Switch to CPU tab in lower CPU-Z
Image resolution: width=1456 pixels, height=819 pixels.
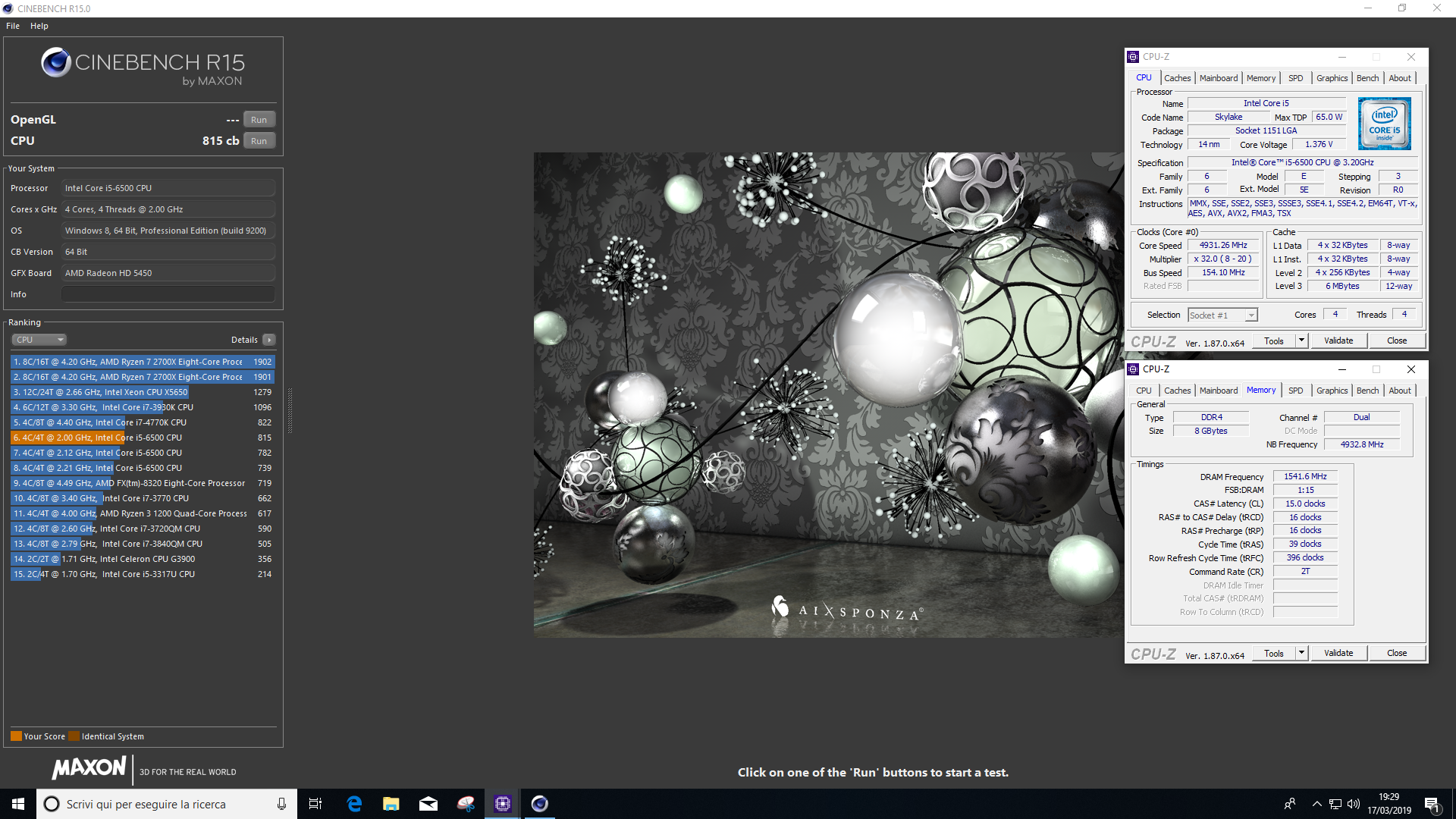coord(1144,391)
